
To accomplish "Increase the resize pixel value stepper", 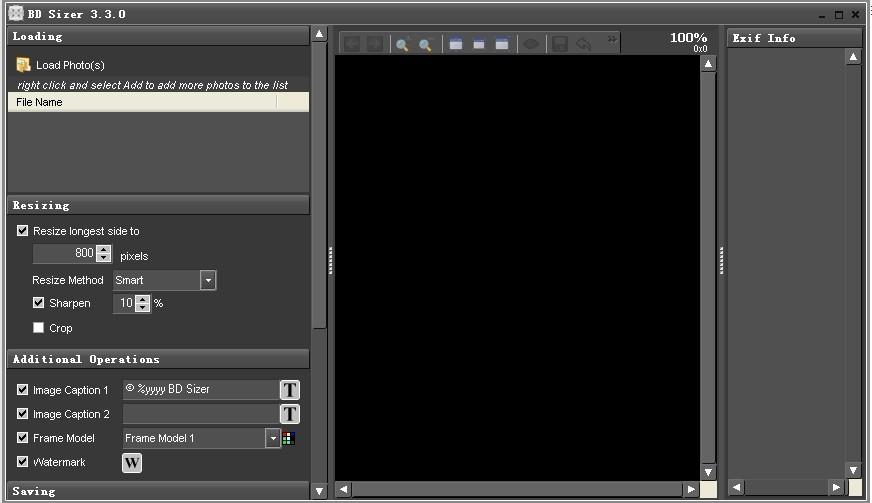I will tap(104, 250).
